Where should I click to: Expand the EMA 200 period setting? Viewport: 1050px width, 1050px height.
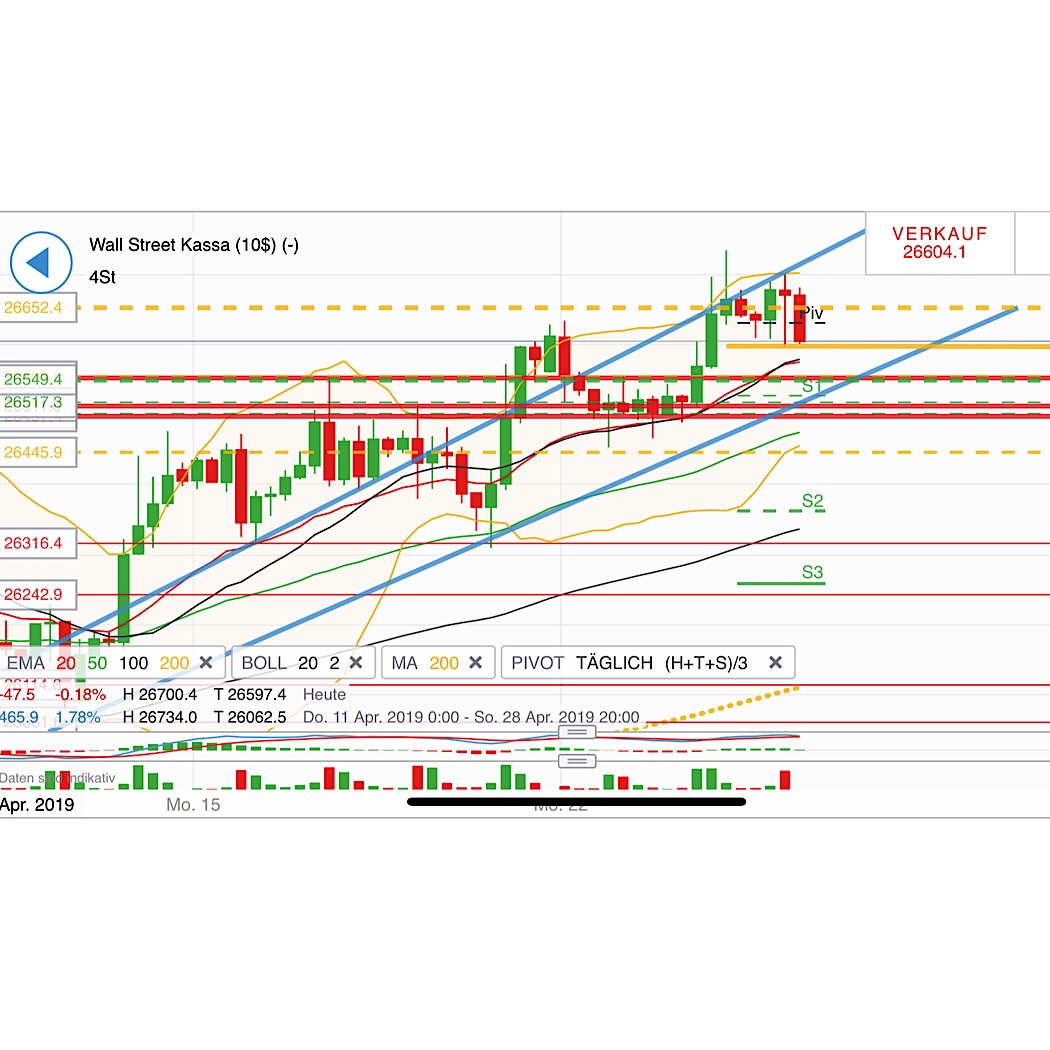point(172,662)
